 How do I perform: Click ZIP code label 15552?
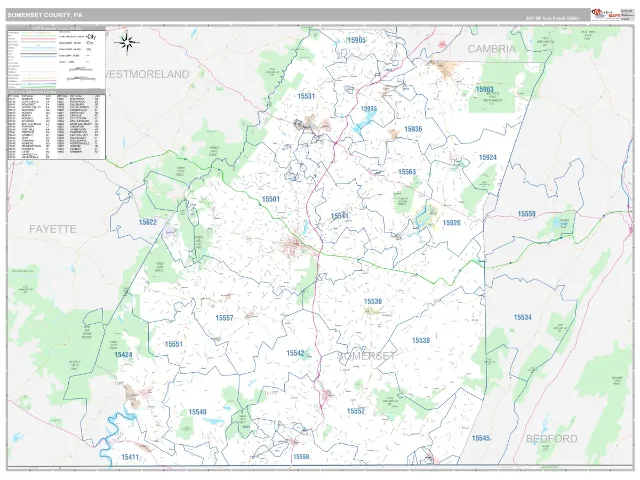356,411
